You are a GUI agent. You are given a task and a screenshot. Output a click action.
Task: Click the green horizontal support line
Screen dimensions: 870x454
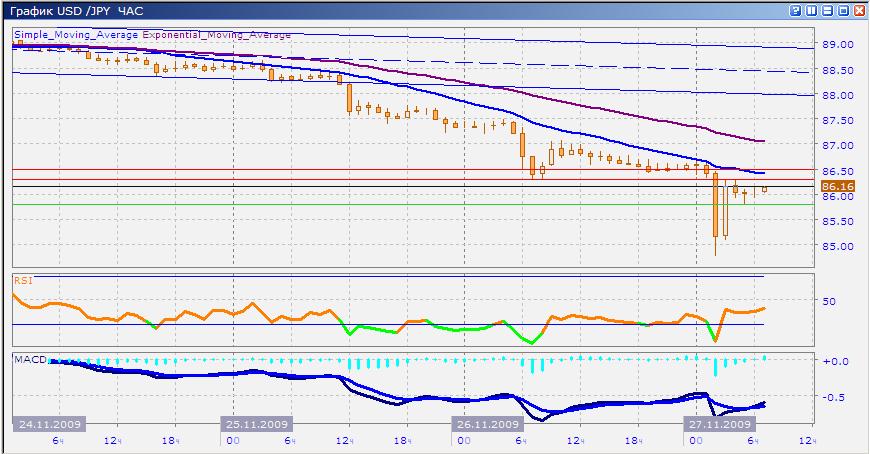[400, 205]
